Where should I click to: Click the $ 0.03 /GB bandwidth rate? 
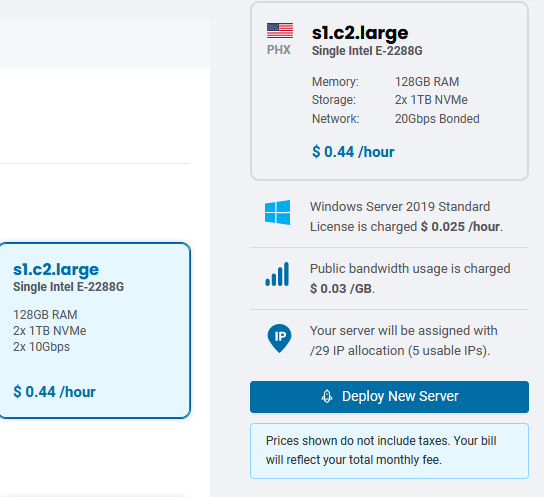tap(341, 289)
